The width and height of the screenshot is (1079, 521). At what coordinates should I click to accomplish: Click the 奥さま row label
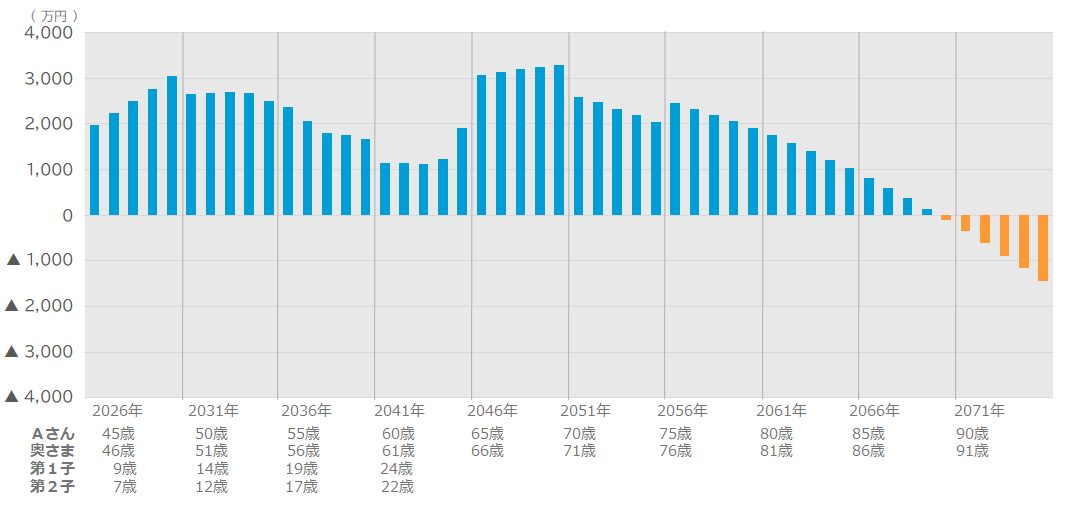52,451
